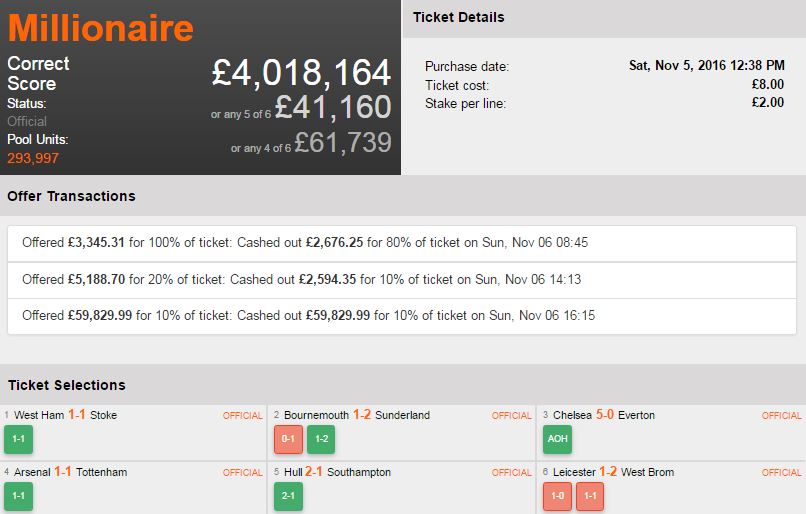The width and height of the screenshot is (806, 514).
Task: Click the 293,997 pool units value
Action: click(33, 158)
